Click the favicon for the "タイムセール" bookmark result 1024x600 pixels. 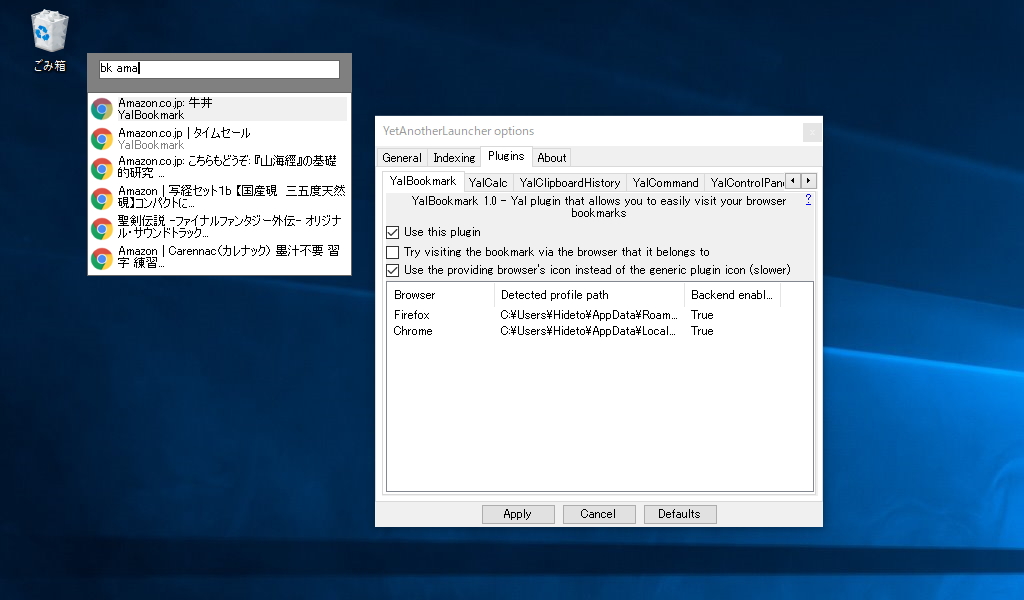[x=101, y=137]
